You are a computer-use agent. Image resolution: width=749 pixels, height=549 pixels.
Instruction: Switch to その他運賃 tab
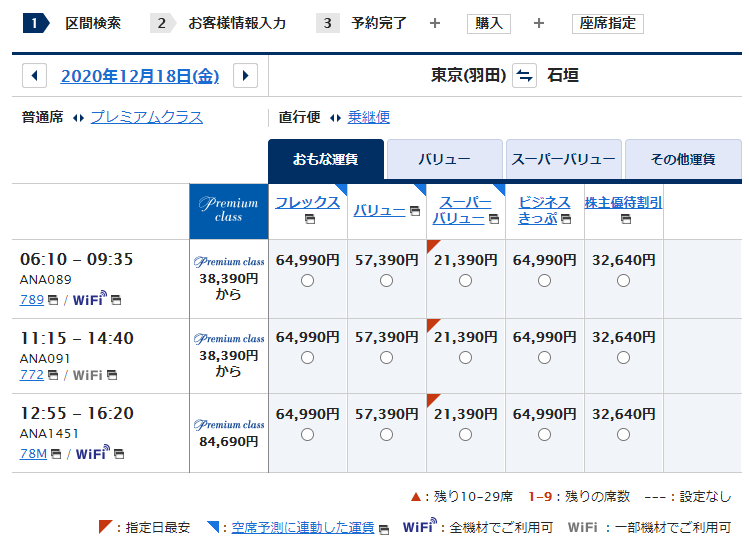click(x=683, y=159)
